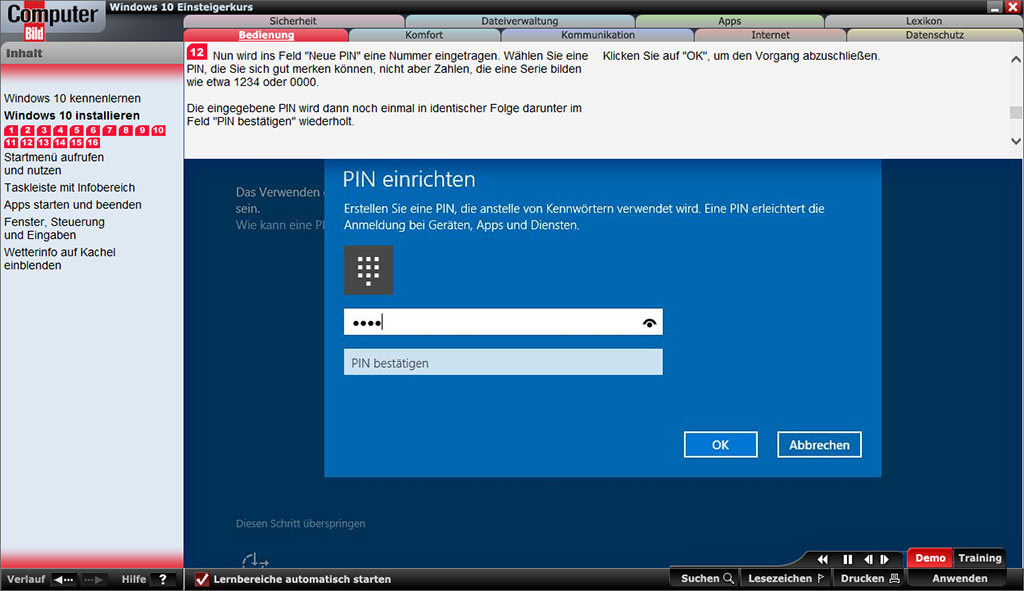Open Wetterinfo auf Kachel einblenden chapter
This screenshot has height=591, width=1024.
pos(59,259)
